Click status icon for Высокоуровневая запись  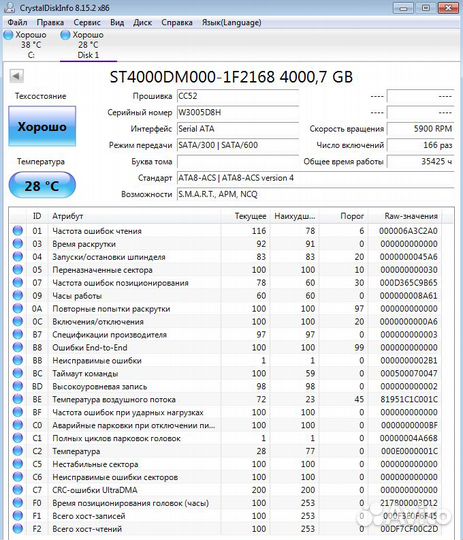click(18, 386)
